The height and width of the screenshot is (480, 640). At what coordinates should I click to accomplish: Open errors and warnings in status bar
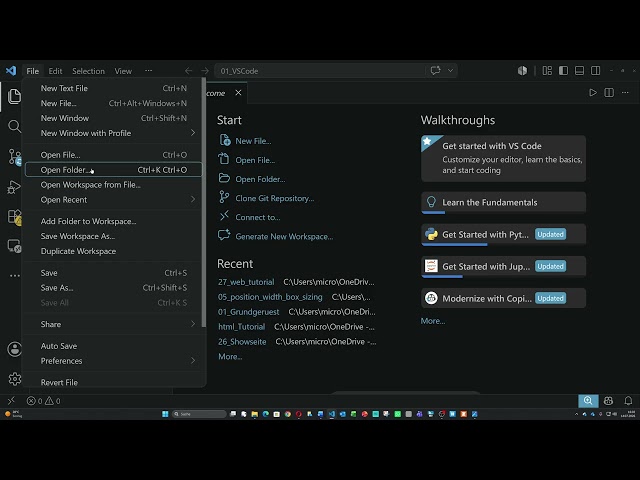[x=43, y=401]
